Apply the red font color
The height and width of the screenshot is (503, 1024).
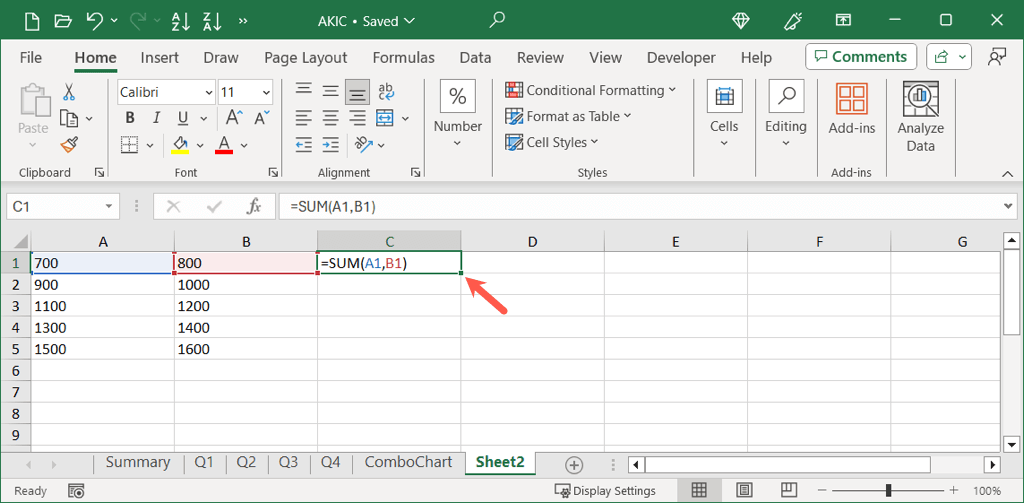(224, 144)
